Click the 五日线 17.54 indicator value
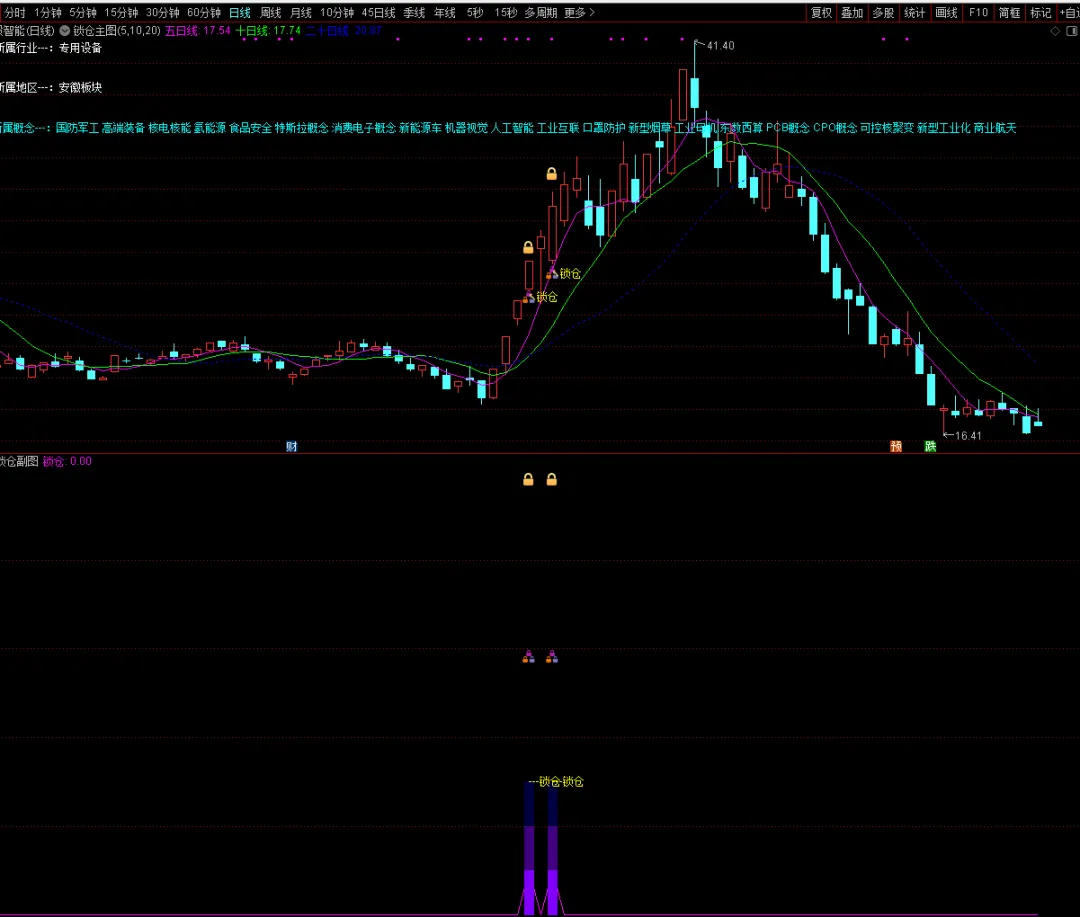 (198, 30)
